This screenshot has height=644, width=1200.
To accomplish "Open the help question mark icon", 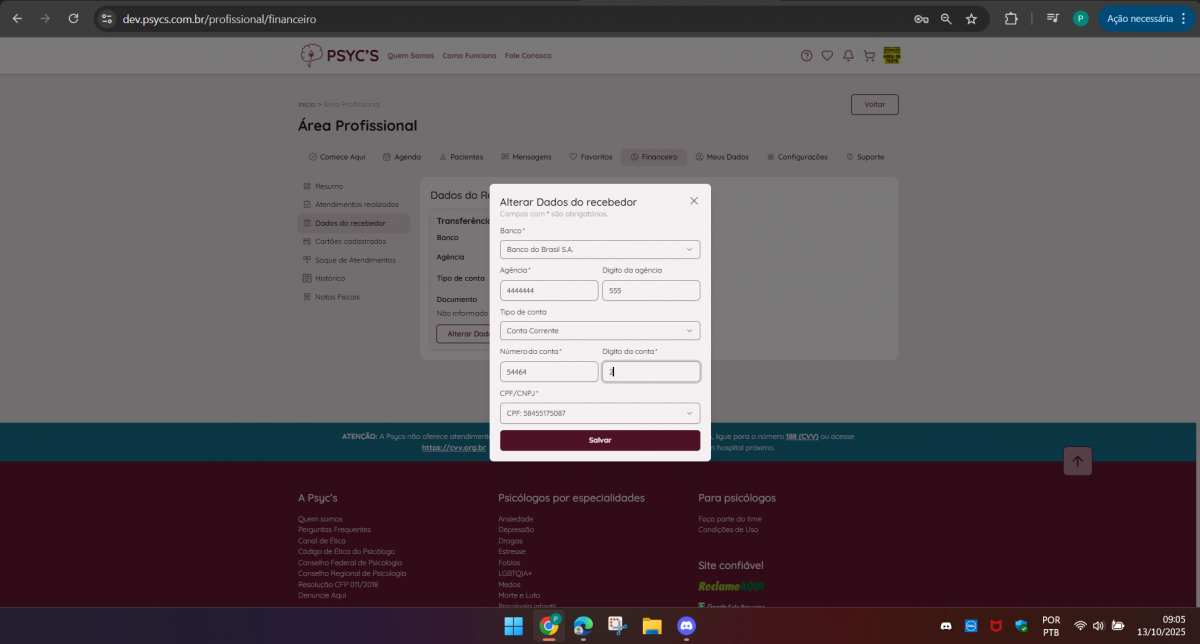I will (x=806, y=56).
